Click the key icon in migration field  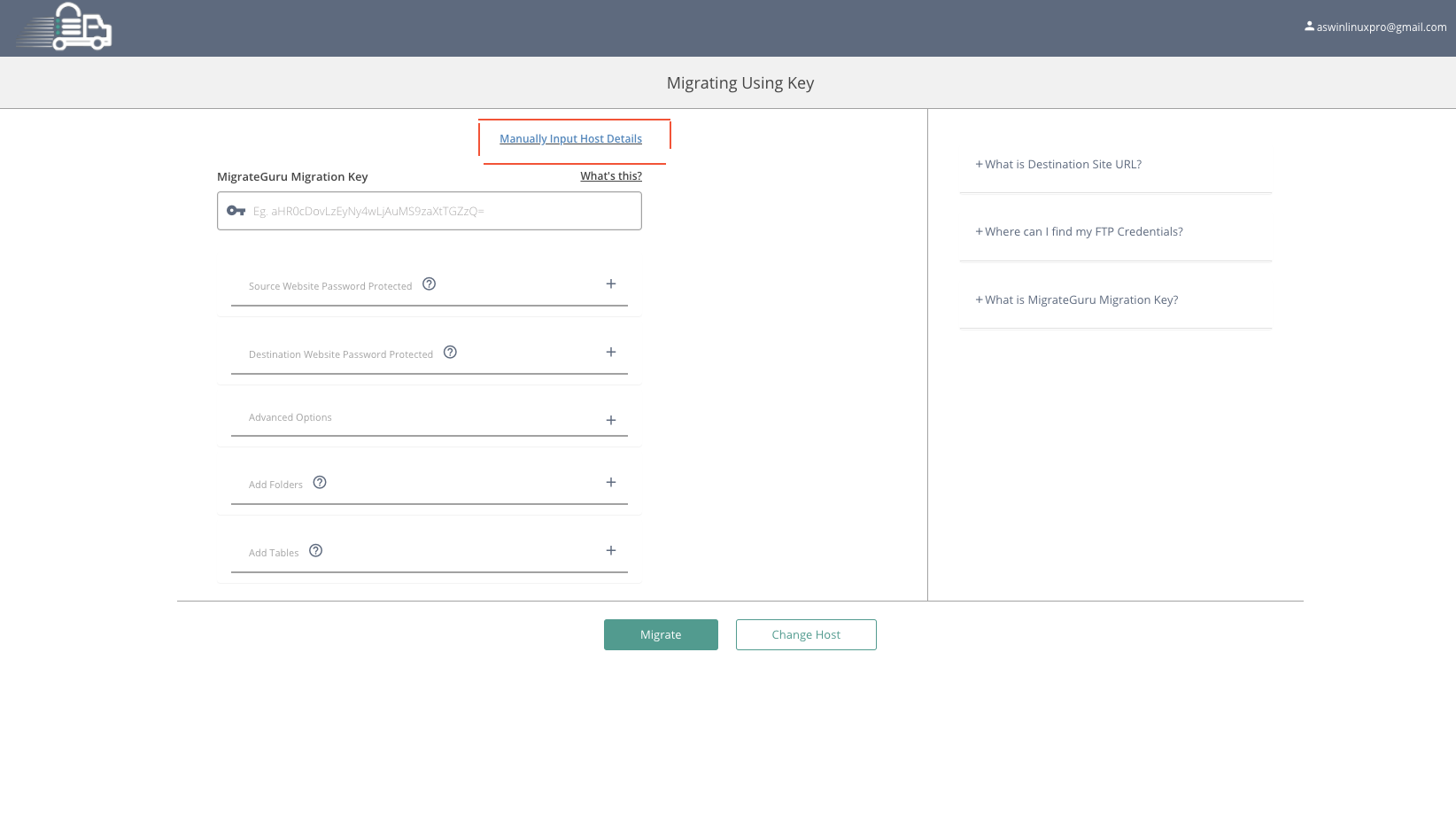point(236,211)
